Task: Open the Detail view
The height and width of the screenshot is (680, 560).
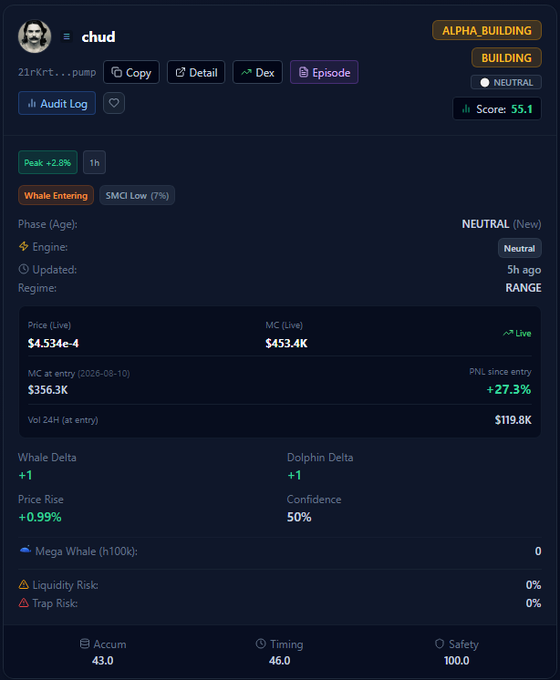Action: [196, 72]
